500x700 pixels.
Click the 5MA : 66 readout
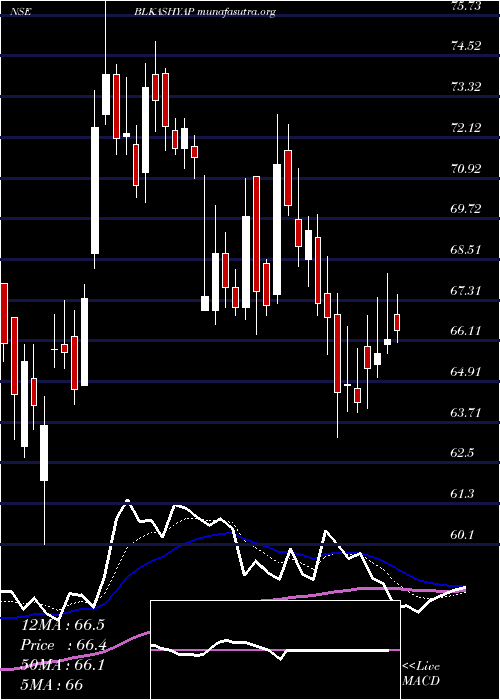[x=52, y=685]
